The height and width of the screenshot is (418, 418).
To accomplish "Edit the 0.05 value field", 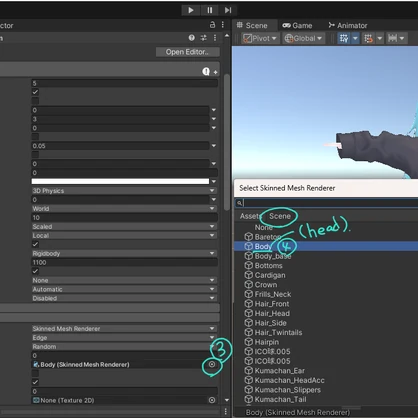I will (120, 146).
